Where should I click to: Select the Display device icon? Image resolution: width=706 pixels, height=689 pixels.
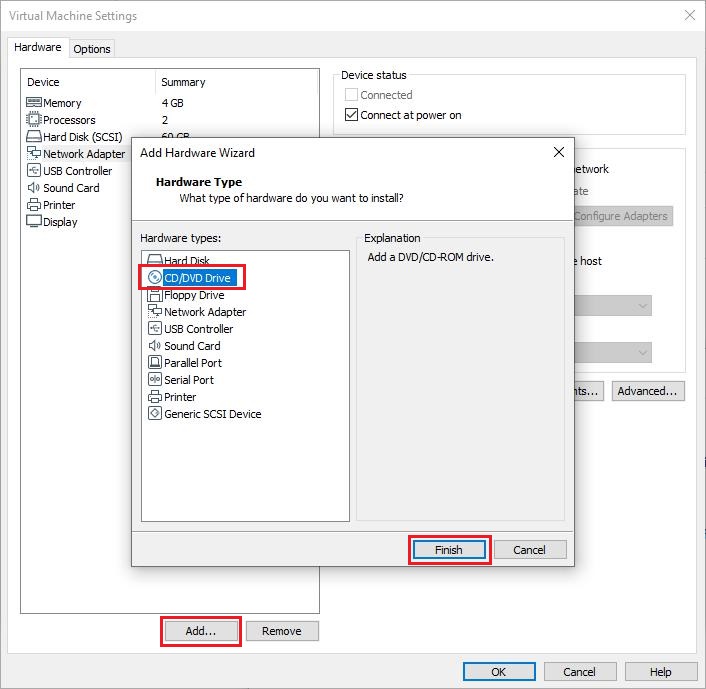point(33,222)
